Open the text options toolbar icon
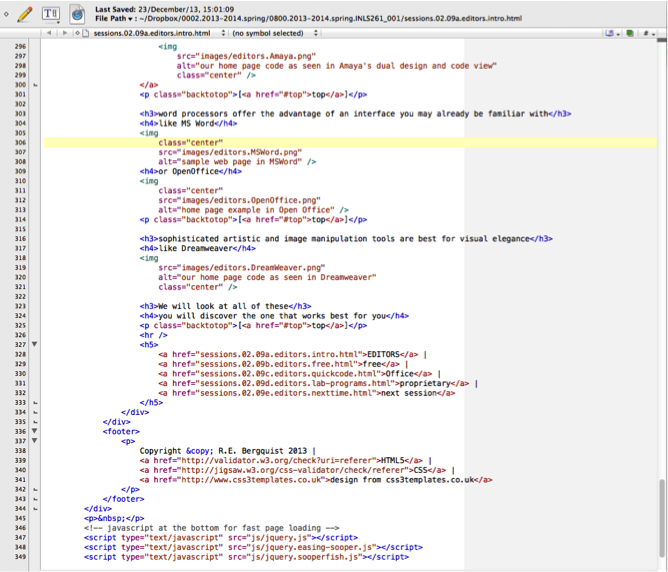Screen dimensions: 668x572 51,12
